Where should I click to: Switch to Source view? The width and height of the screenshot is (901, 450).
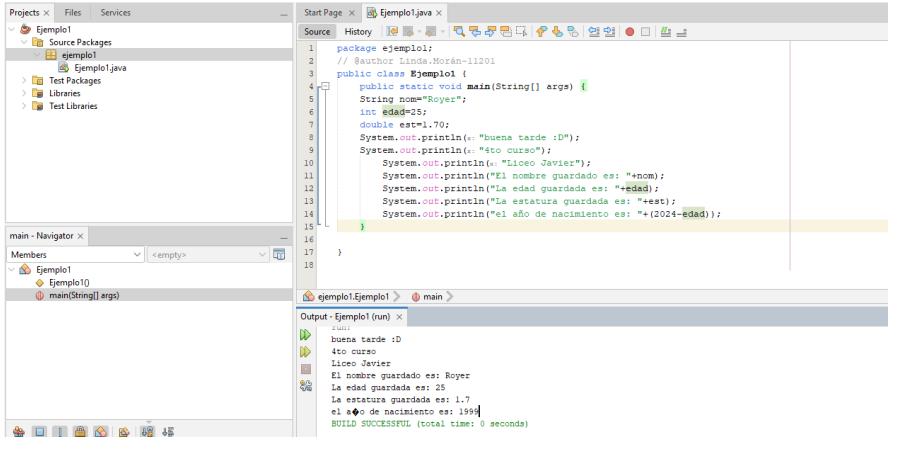tap(317, 32)
